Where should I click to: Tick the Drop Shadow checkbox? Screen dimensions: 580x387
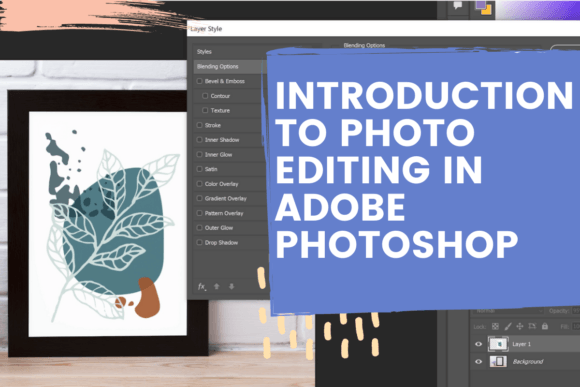click(x=199, y=242)
